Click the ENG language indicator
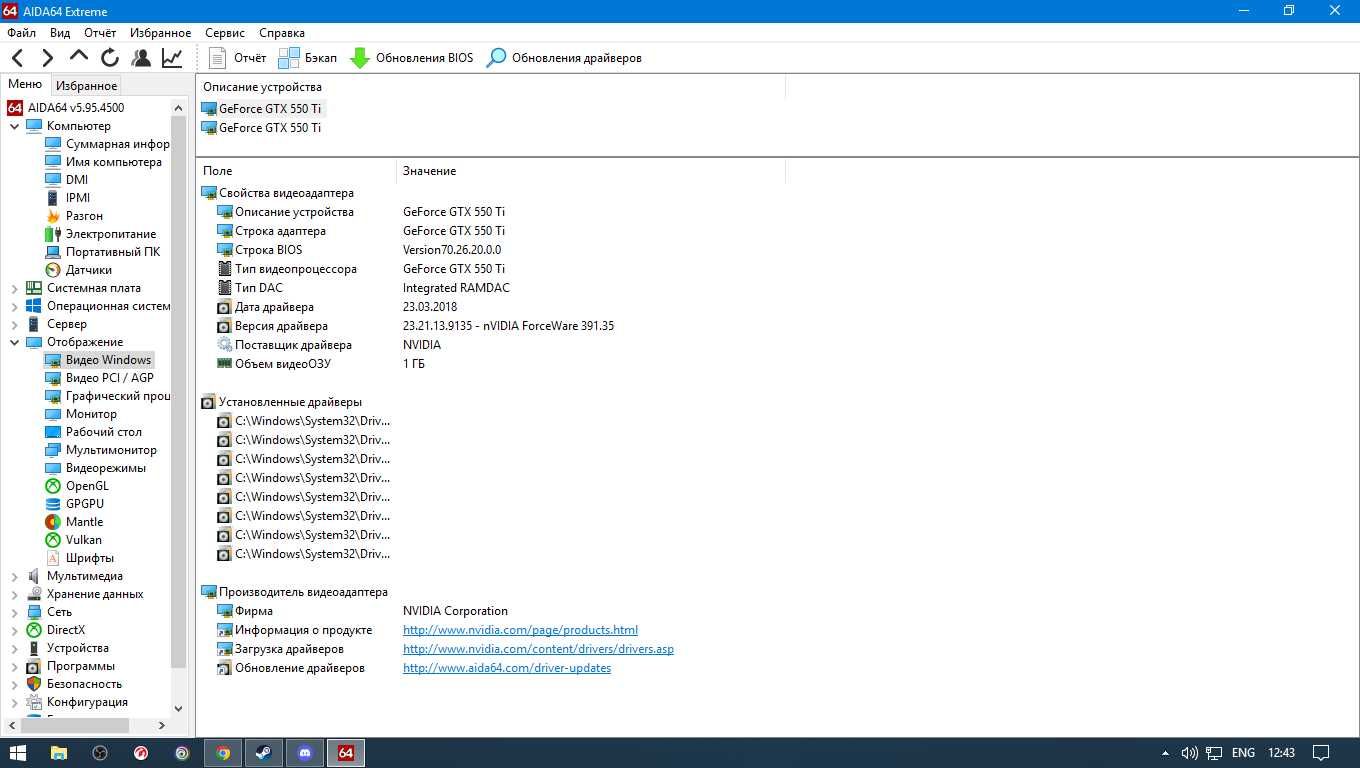The height and width of the screenshot is (768, 1360). 1243,753
